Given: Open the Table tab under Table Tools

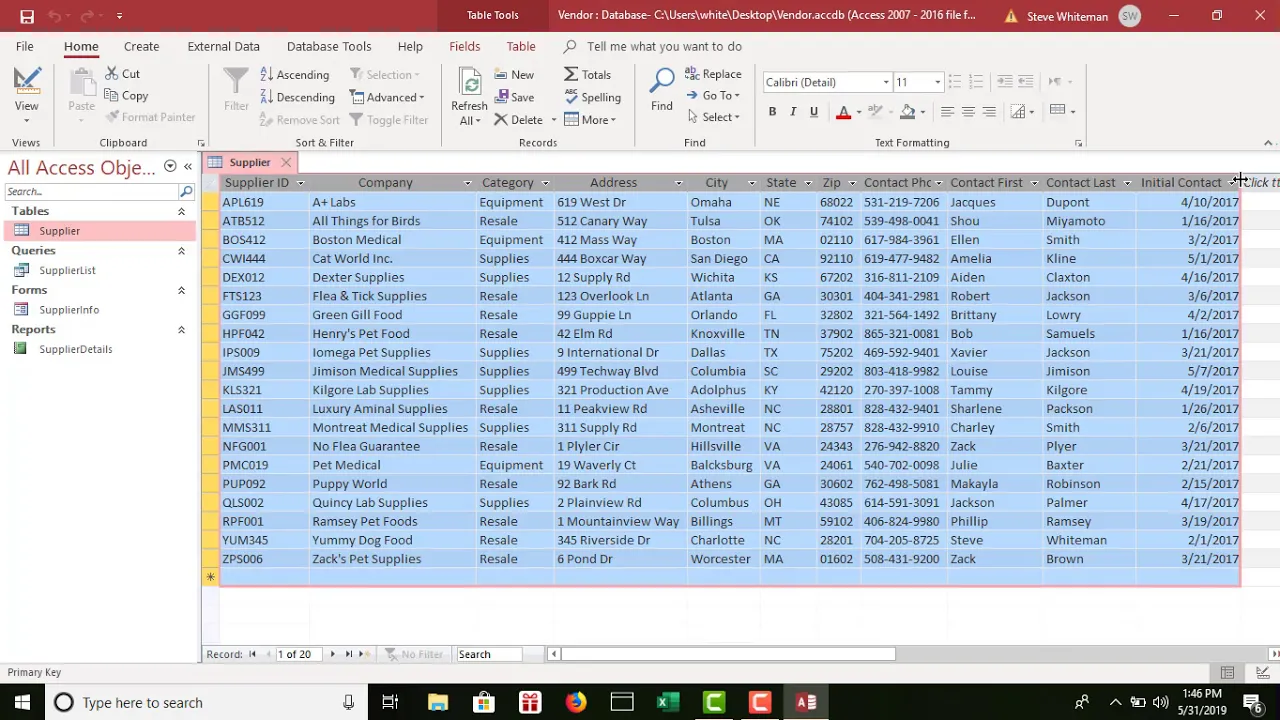Looking at the screenshot, I should (521, 46).
